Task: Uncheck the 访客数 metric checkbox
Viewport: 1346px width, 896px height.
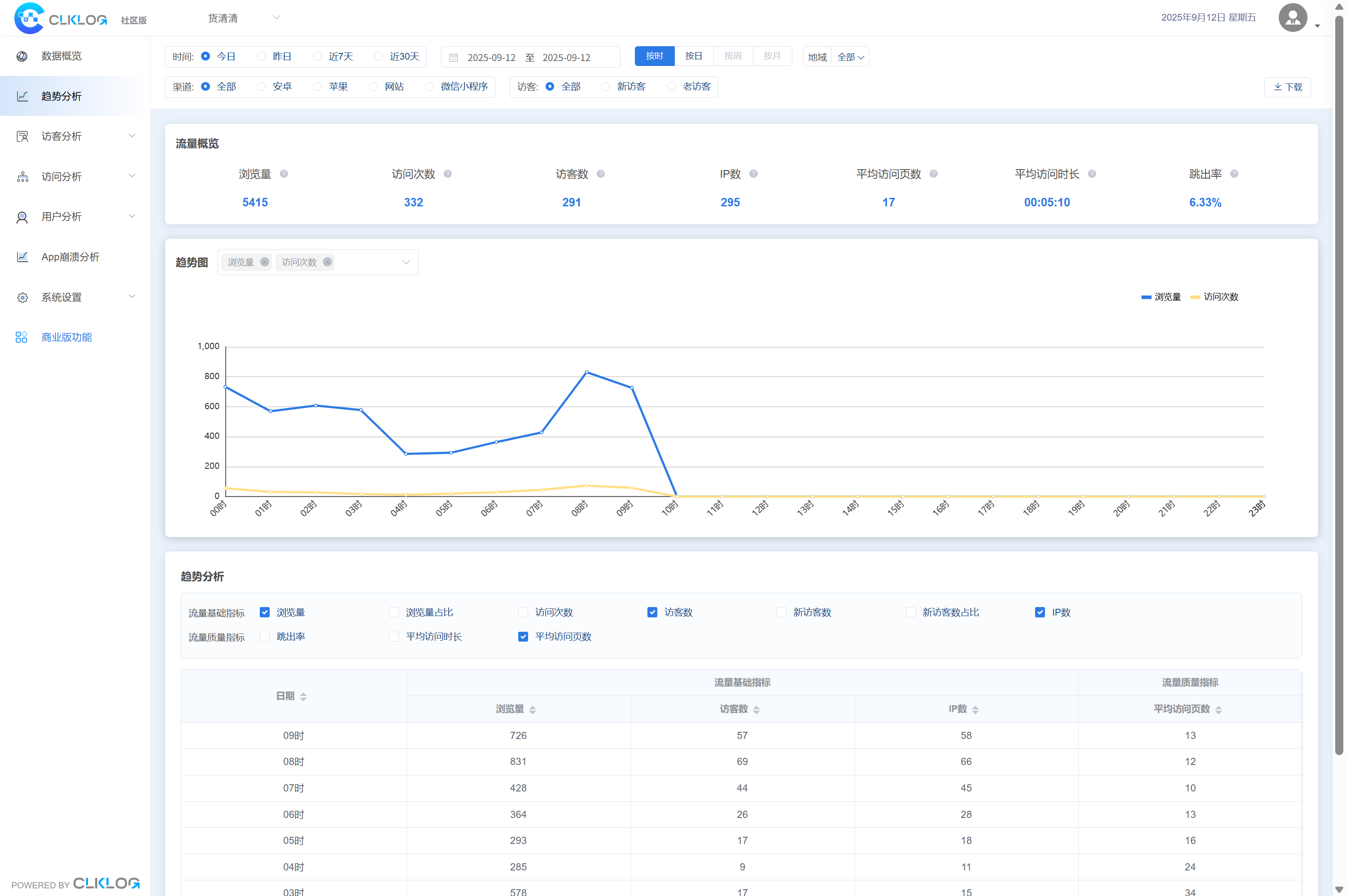Action: pyautogui.click(x=652, y=612)
